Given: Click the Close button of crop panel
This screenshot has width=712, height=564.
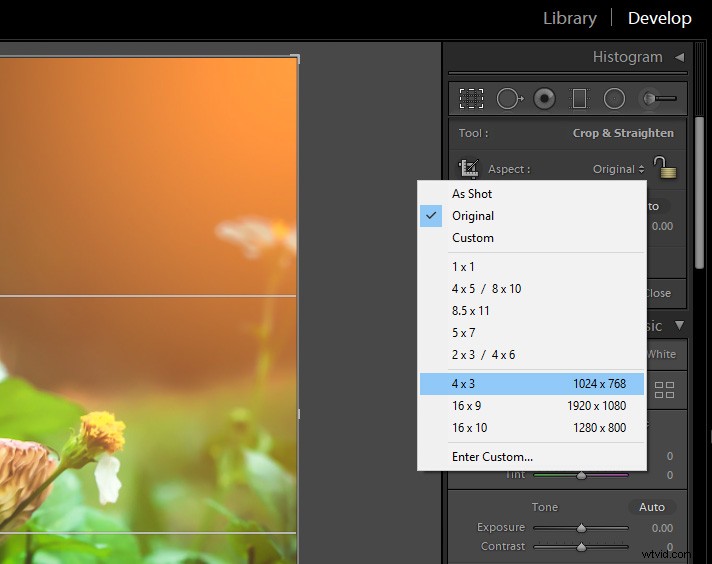Looking at the screenshot, I should click(658, 293).
